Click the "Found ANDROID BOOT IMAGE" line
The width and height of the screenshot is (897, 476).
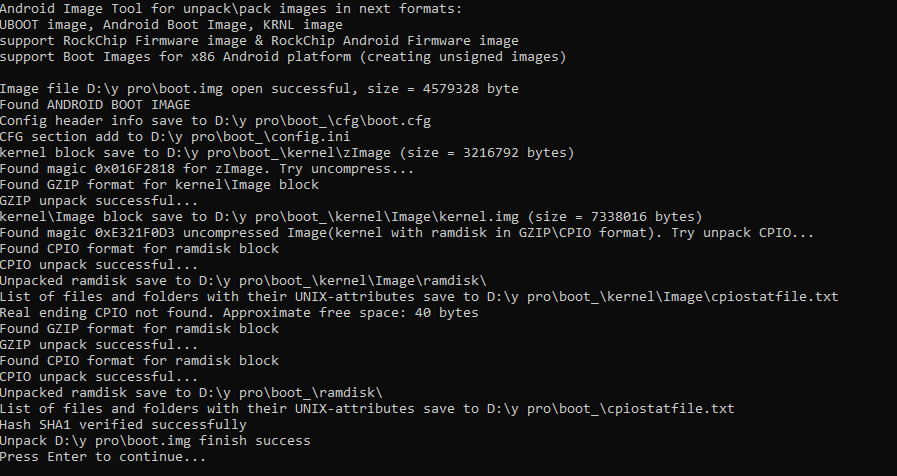point(95,104)
